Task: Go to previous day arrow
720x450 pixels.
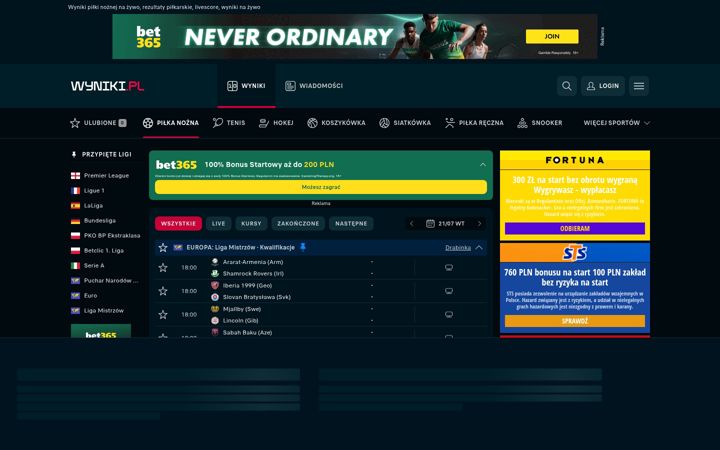Action: [x=411, y=224]
